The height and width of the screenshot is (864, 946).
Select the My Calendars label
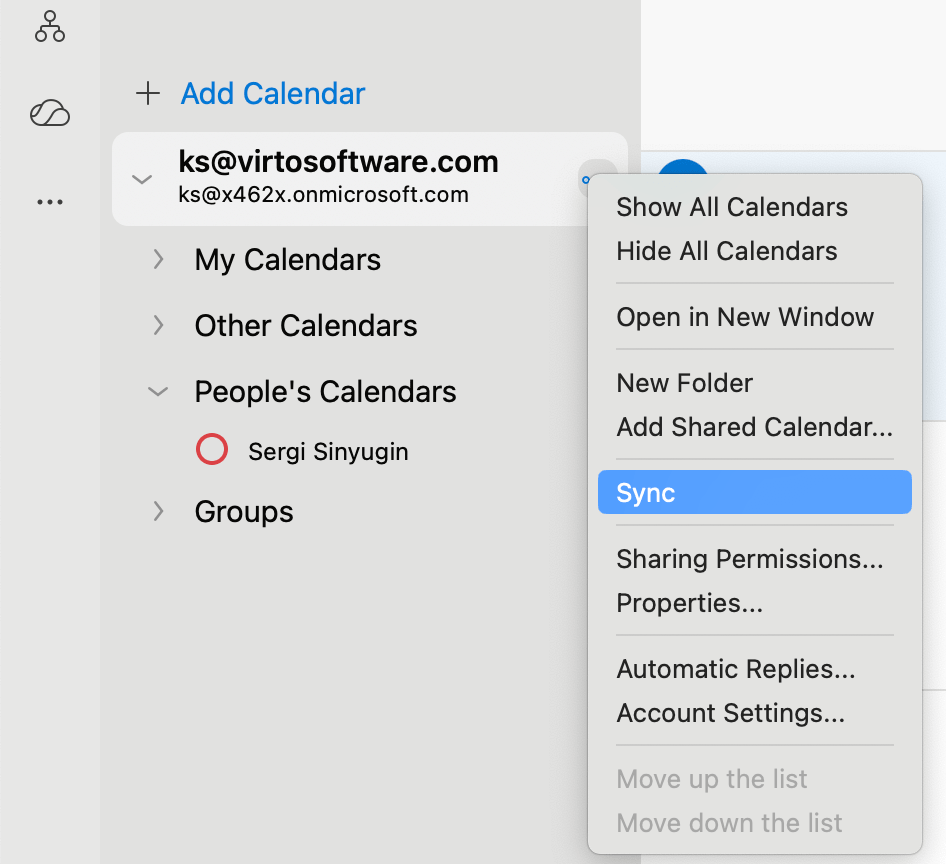288,260
